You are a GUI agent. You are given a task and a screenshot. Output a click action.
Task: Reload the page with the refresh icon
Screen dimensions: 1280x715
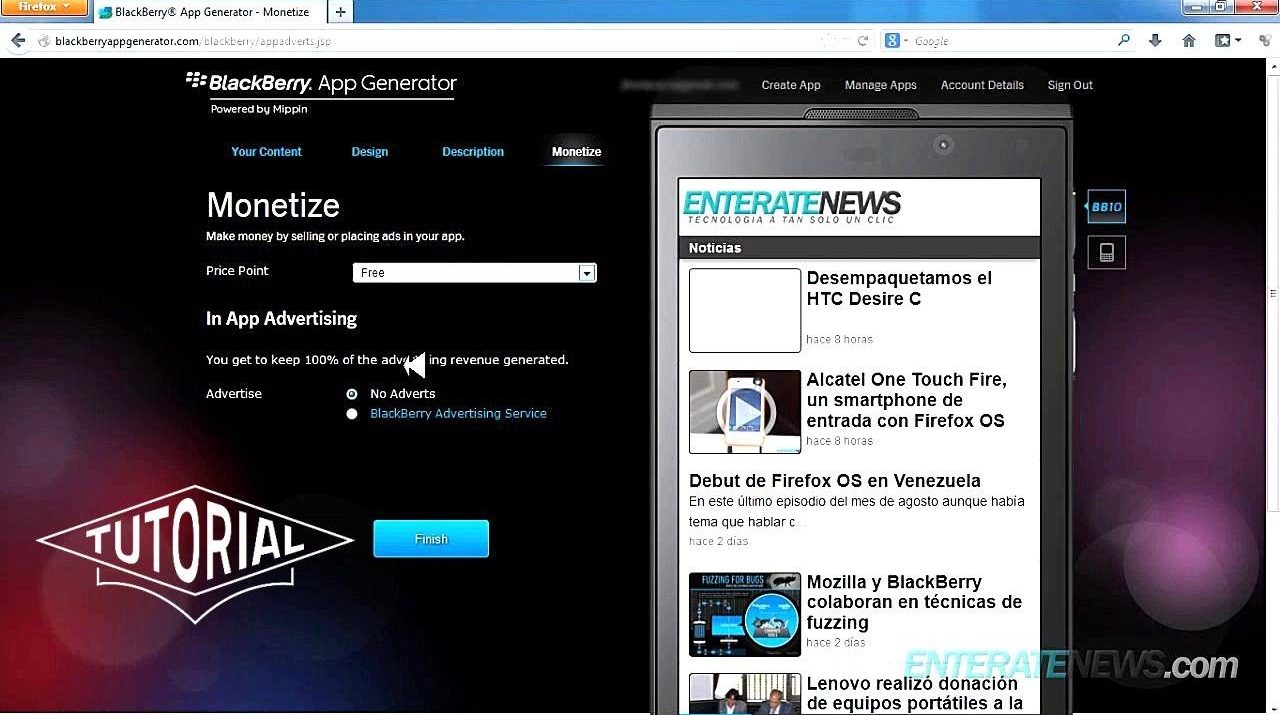point(863,41)
